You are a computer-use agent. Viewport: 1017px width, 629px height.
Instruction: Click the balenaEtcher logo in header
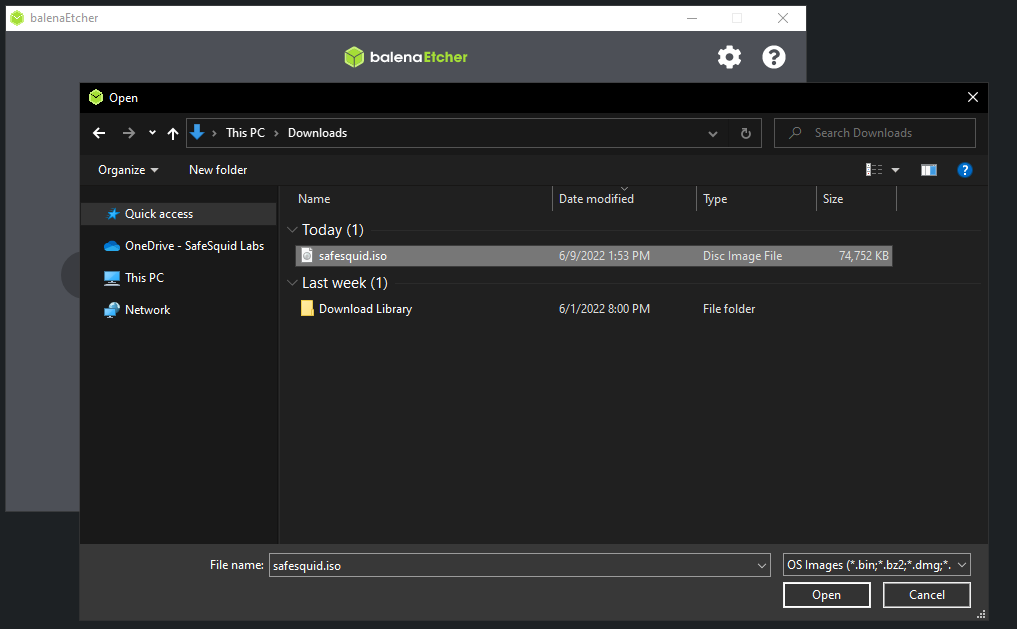405,57
